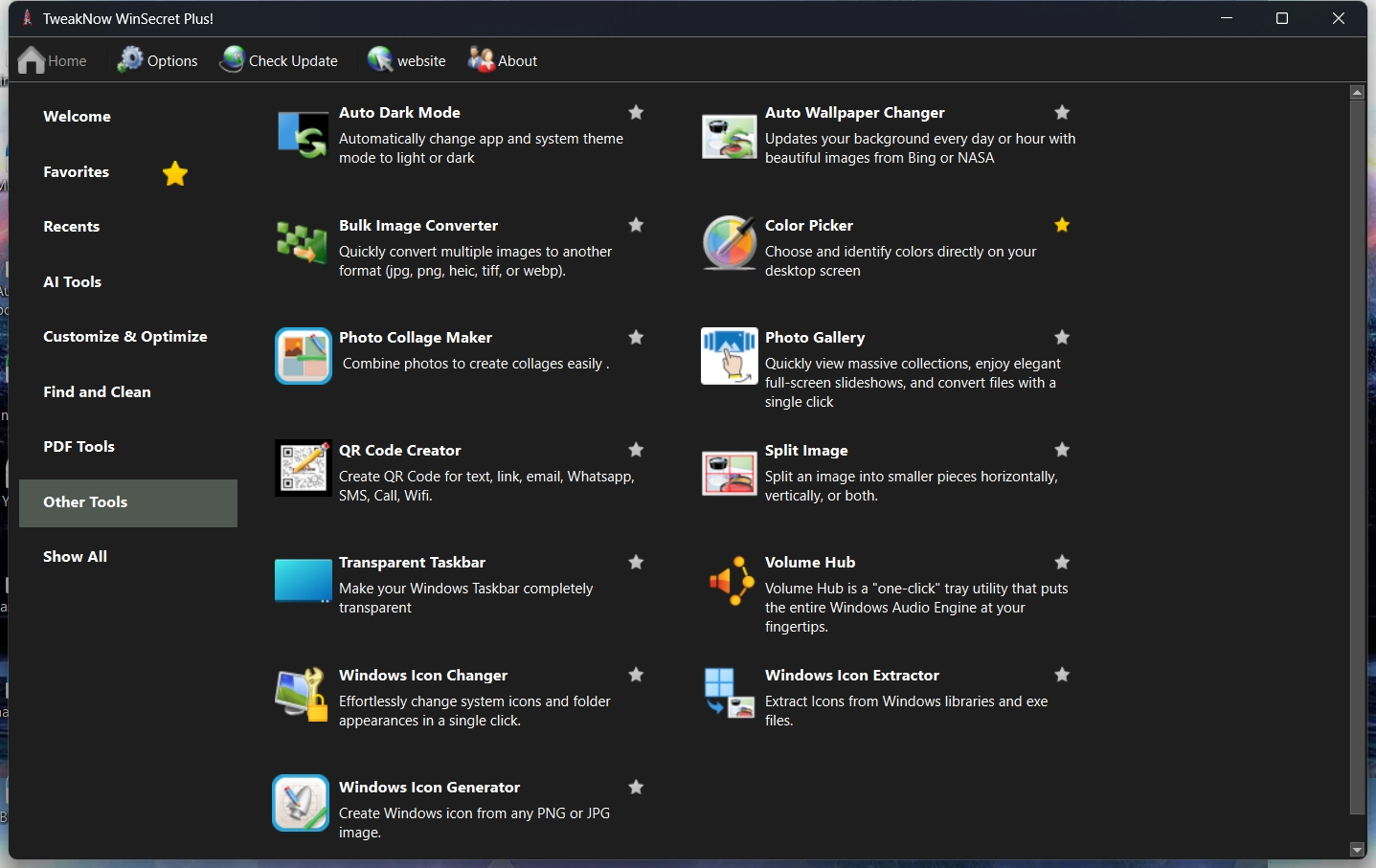Click the QR Code Creator title
Screen dimensions: 1376x868
400,451
